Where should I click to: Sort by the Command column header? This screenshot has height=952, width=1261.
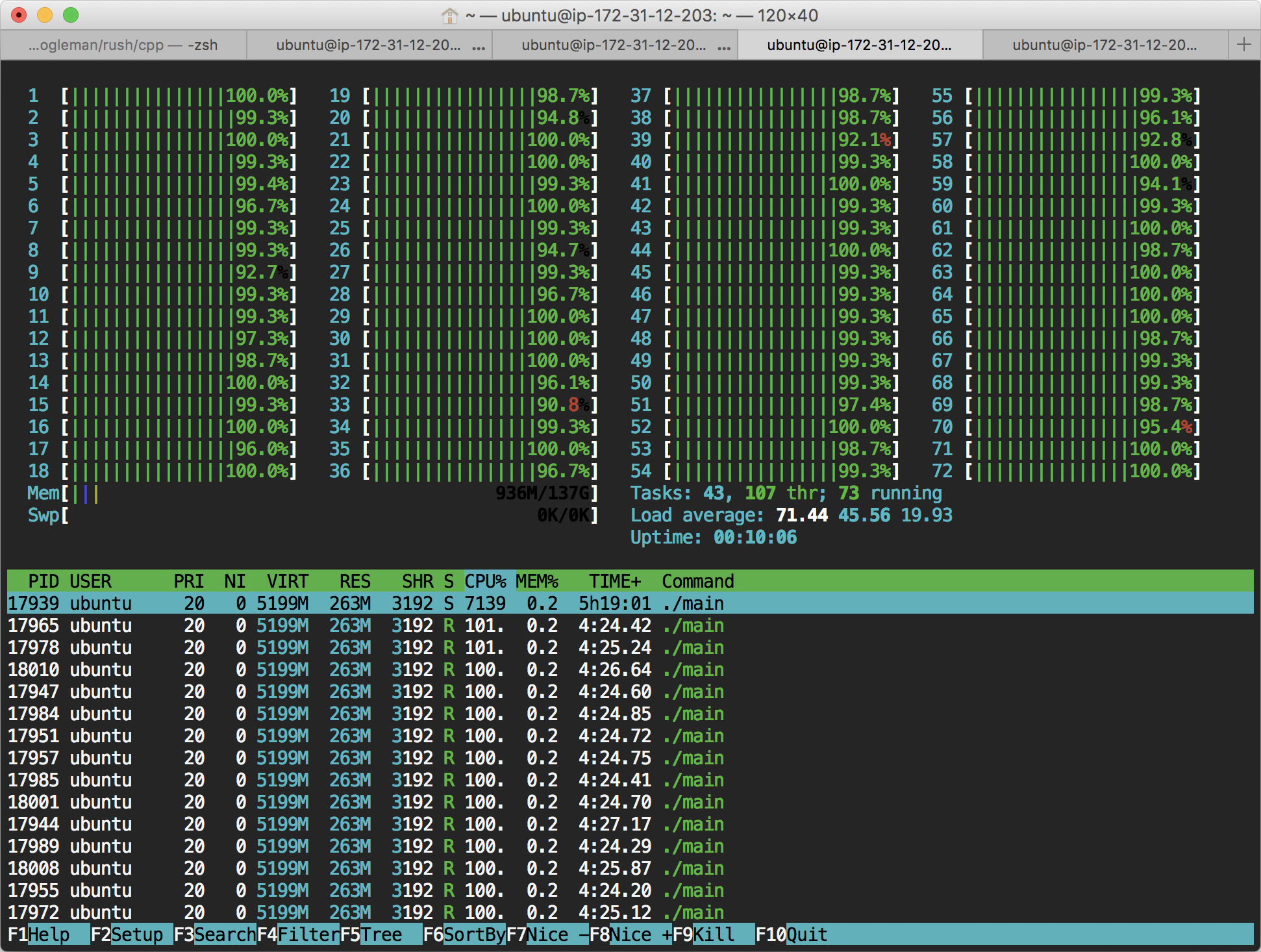pos(698,581)
